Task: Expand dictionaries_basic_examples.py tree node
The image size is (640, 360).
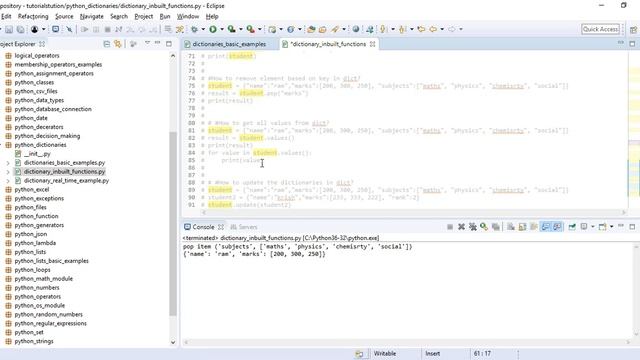Action: 8,163
